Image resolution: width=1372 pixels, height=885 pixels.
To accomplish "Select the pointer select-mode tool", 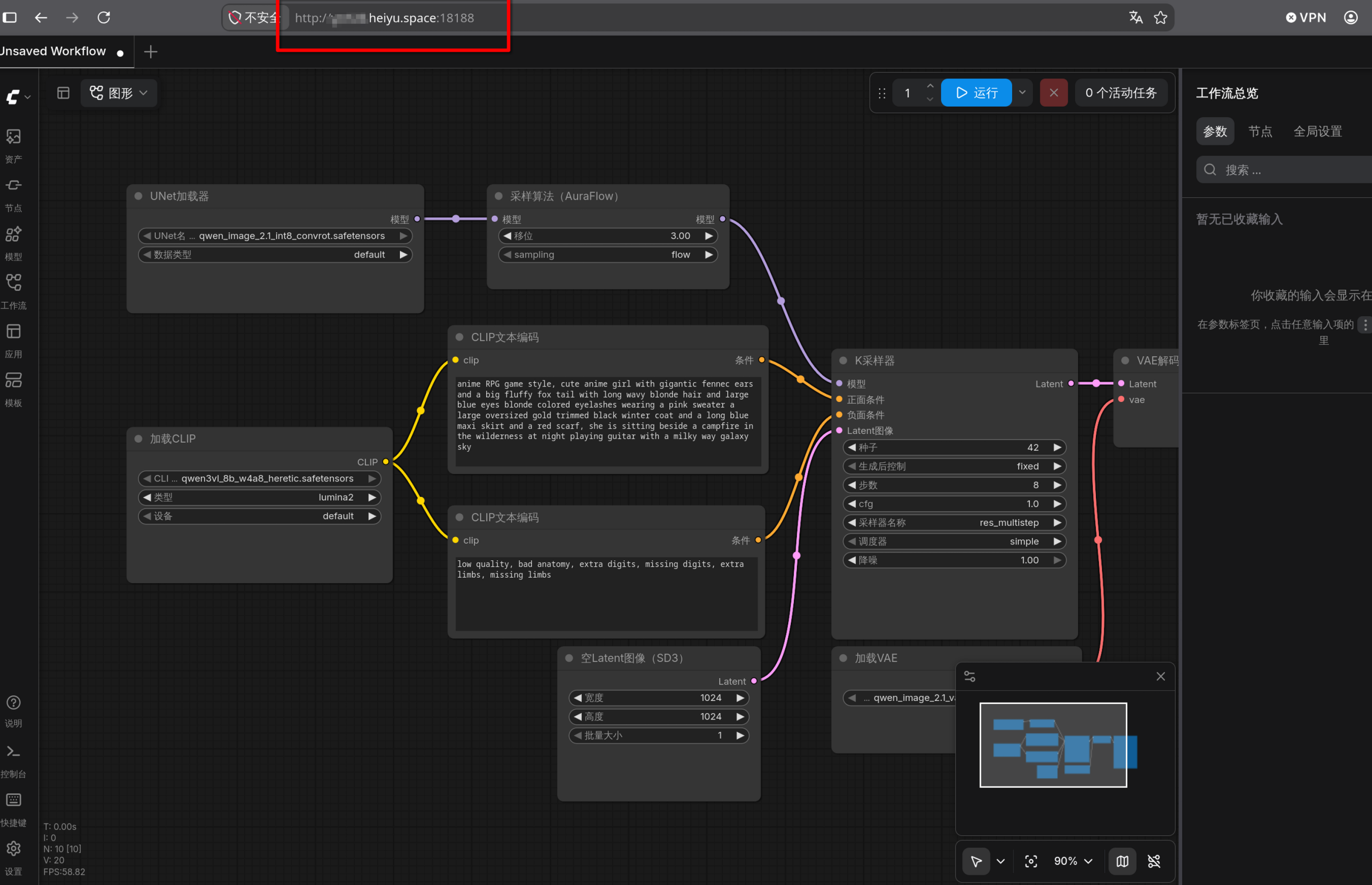I will pos(976,861).
